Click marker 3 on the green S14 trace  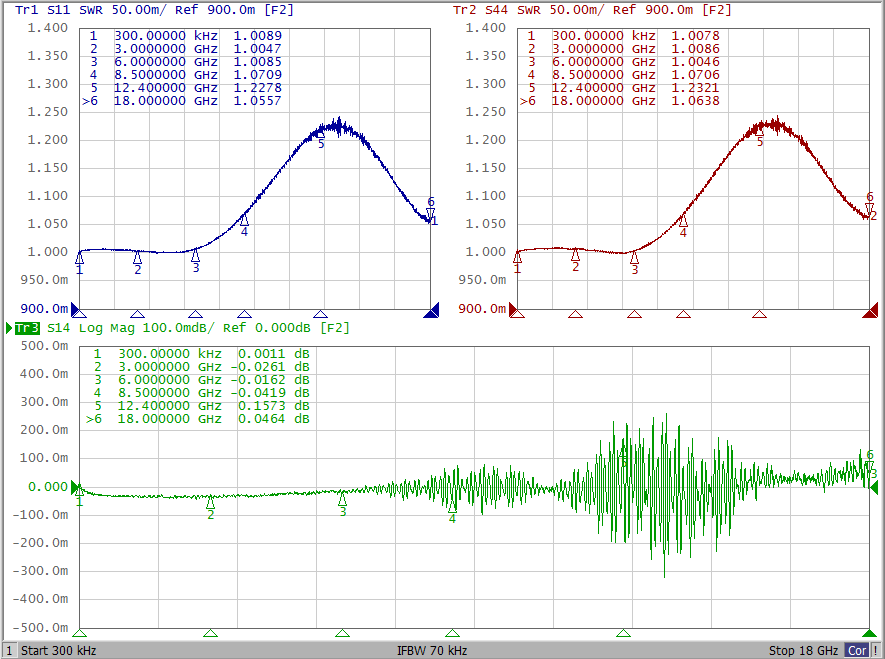point(342,498)
